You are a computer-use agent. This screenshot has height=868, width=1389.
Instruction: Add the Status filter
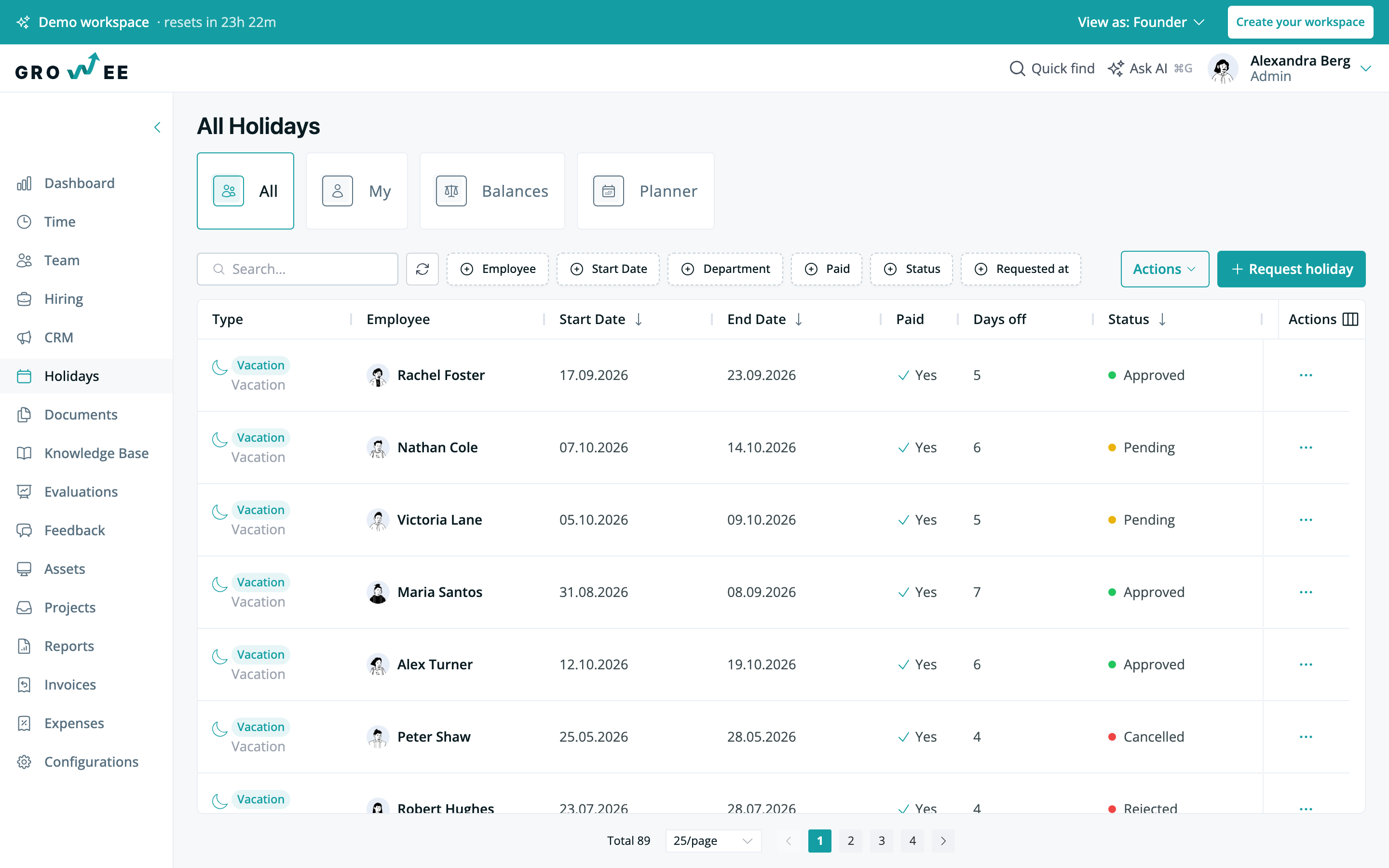(912, 269)
